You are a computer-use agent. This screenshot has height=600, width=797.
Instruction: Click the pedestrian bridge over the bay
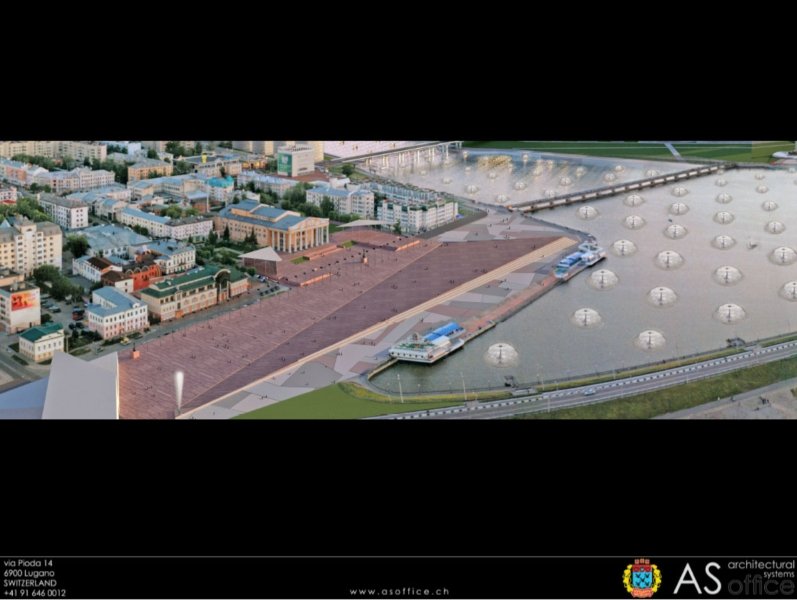610,188
